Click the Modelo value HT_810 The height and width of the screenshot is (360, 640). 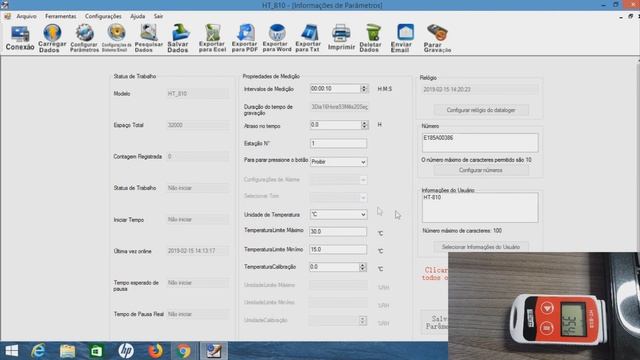pyautogui.click(x=198, y=94)
